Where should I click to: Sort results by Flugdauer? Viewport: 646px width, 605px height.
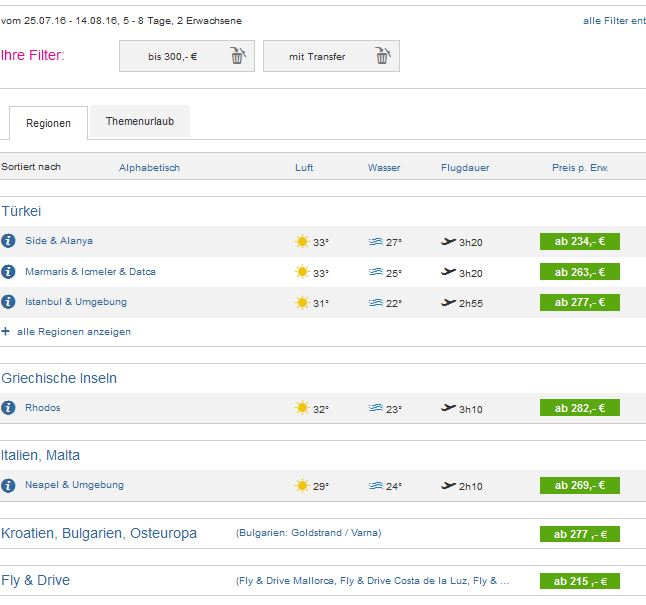coord(465,167)
